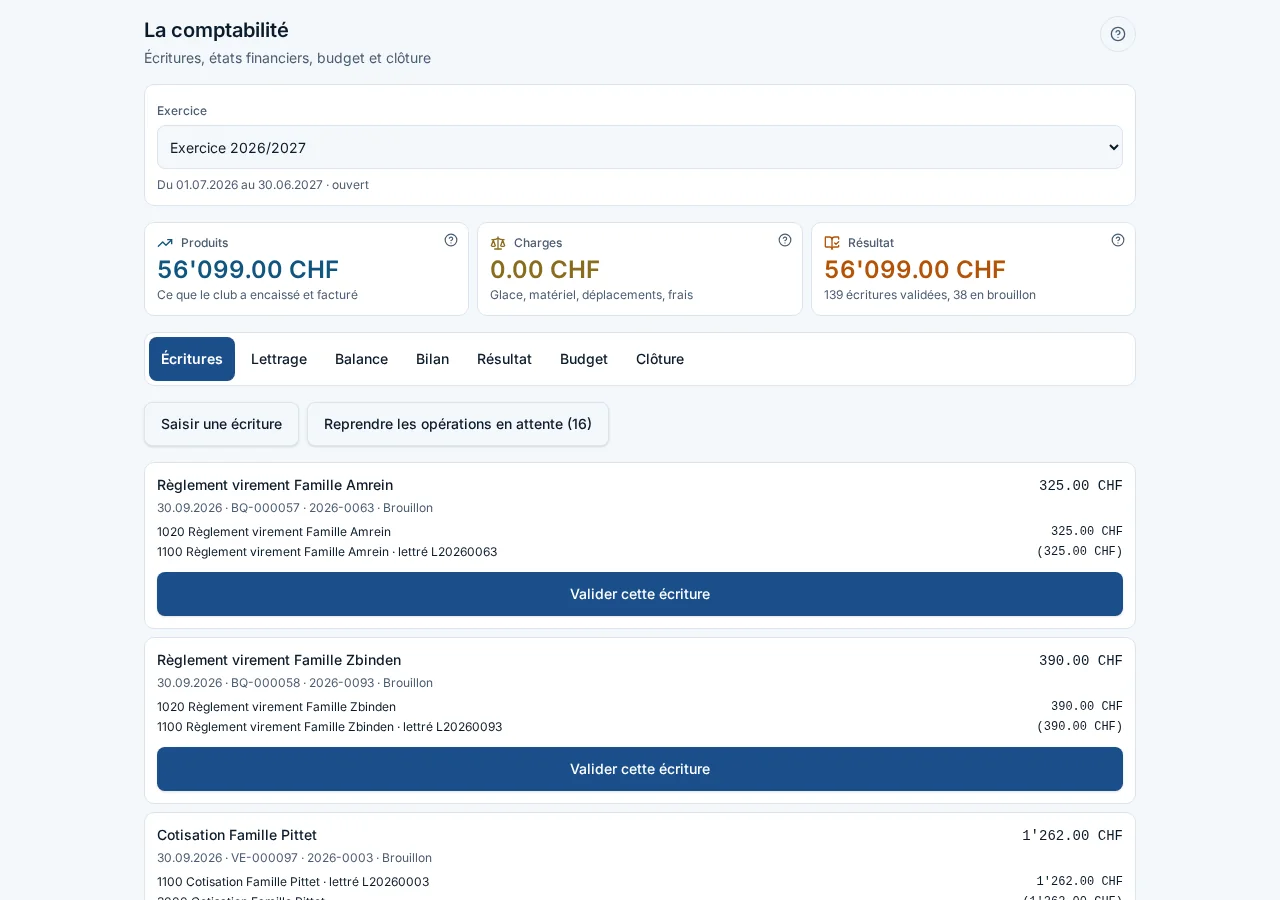Open help icon on Charges card
Image resolution: width=1280 pixels, height=900 pixels.
pyautogui.click(x=785, y=240)
